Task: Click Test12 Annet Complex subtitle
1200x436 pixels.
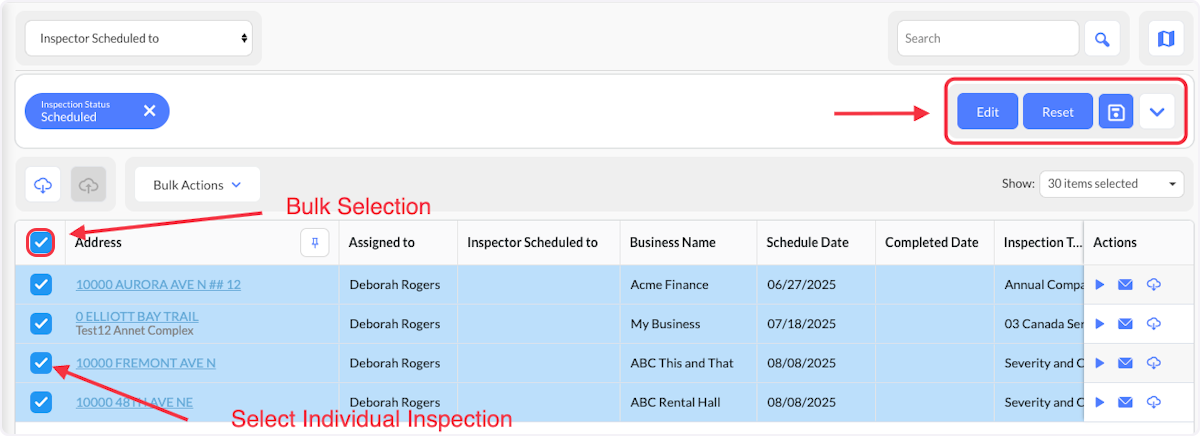Action: click(135, 331)
